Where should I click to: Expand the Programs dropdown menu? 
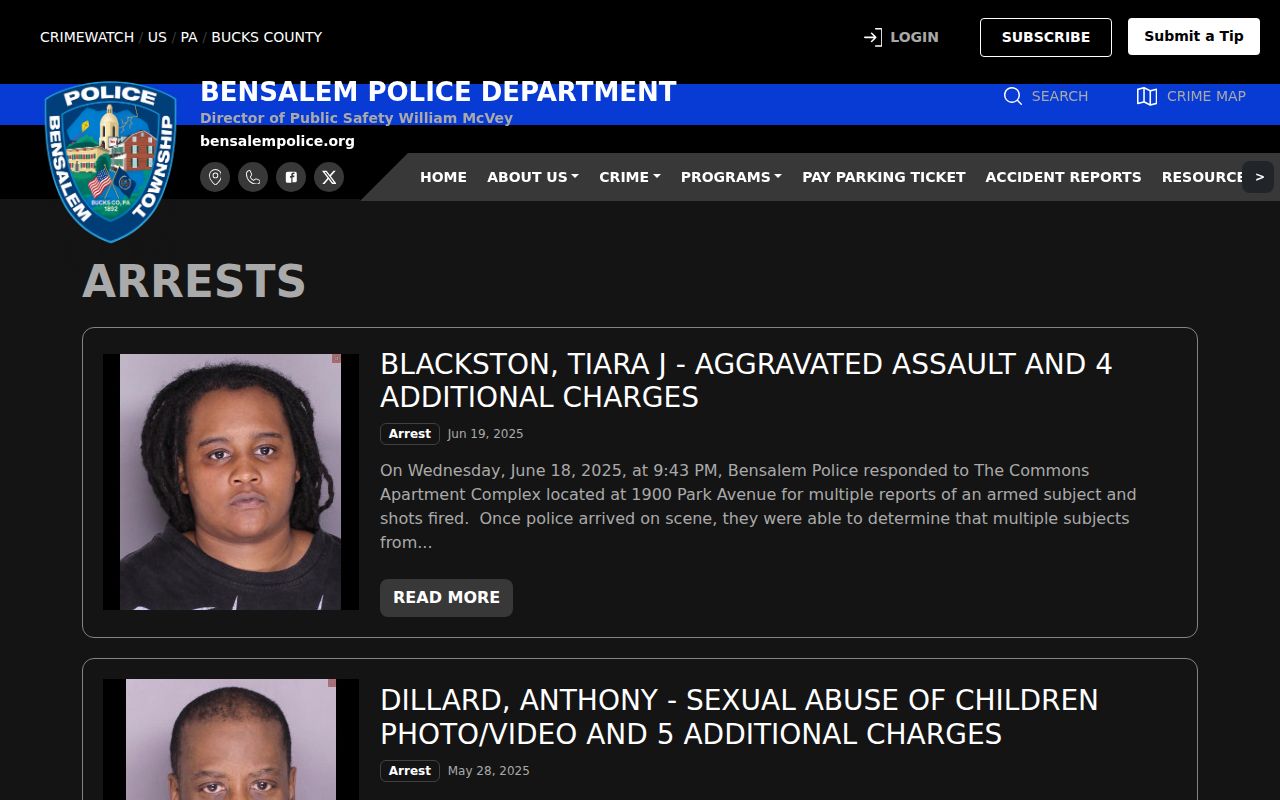pyautogui.click(x=731, y=177)
